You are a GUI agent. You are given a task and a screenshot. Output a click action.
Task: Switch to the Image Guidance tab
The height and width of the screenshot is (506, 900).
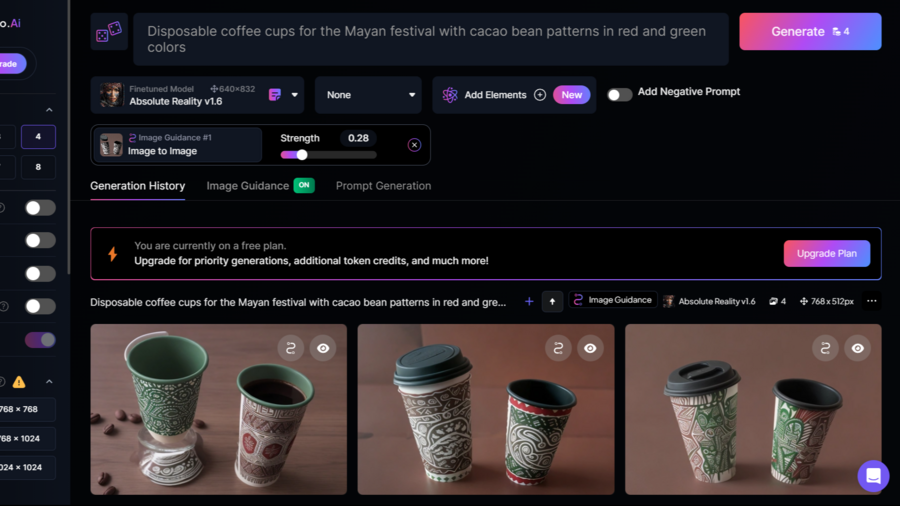pyautogui.click(x=247, y=186)
